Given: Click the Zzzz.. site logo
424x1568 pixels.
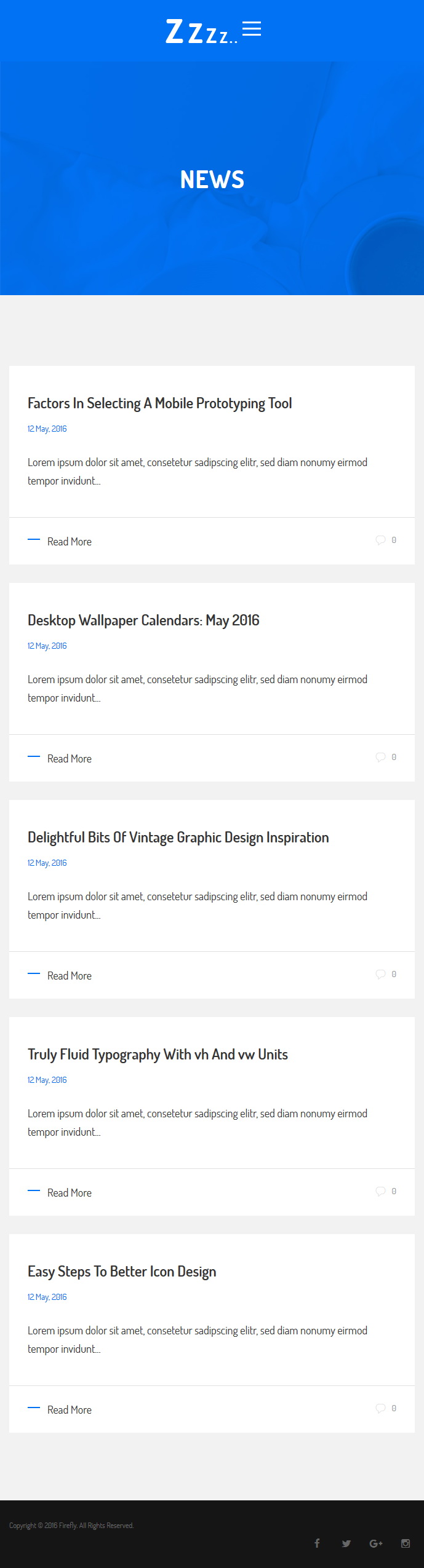Looking at the screenshot, I should [x=201, y=31].
